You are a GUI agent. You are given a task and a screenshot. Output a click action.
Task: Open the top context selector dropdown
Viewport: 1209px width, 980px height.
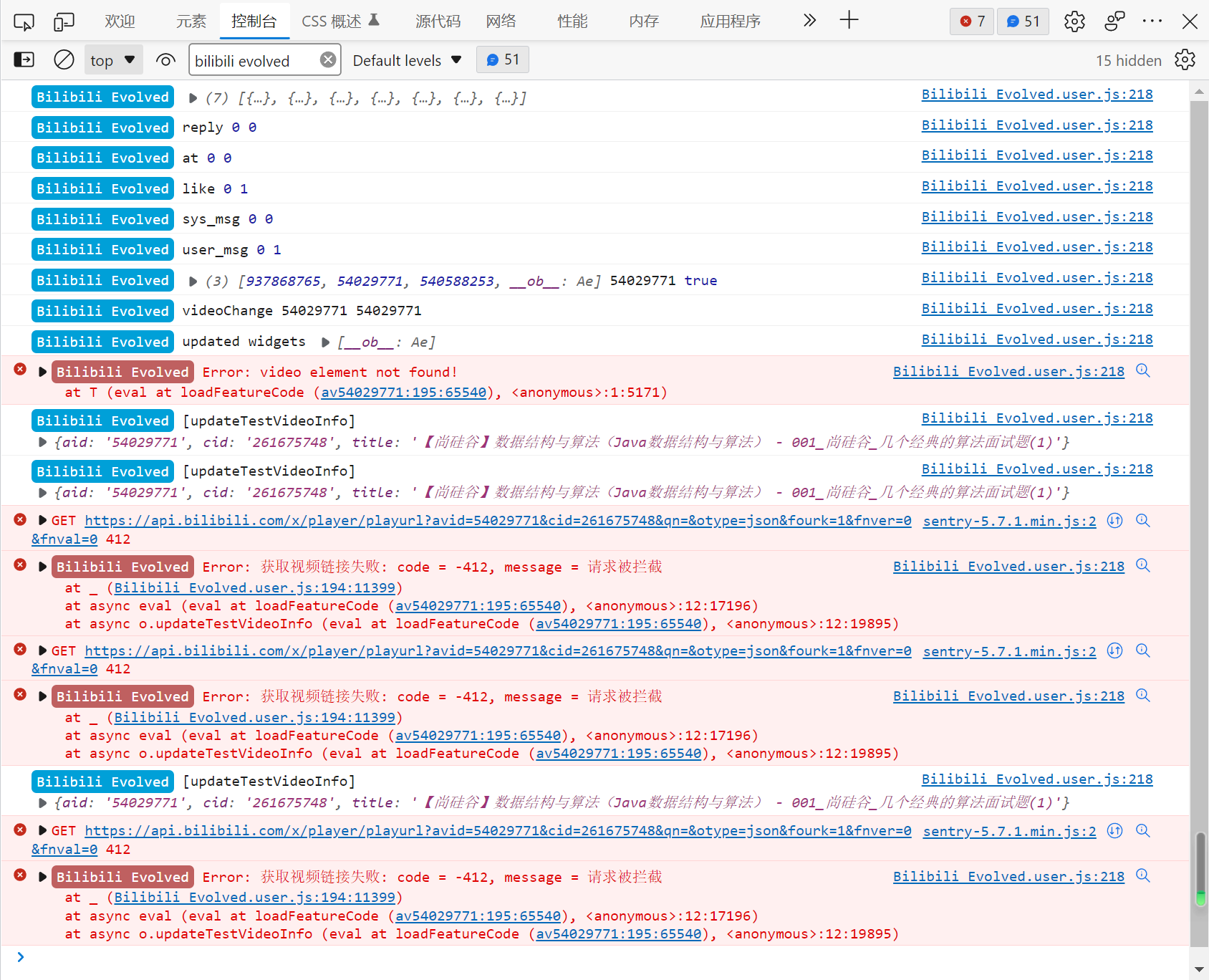(113, 60)
